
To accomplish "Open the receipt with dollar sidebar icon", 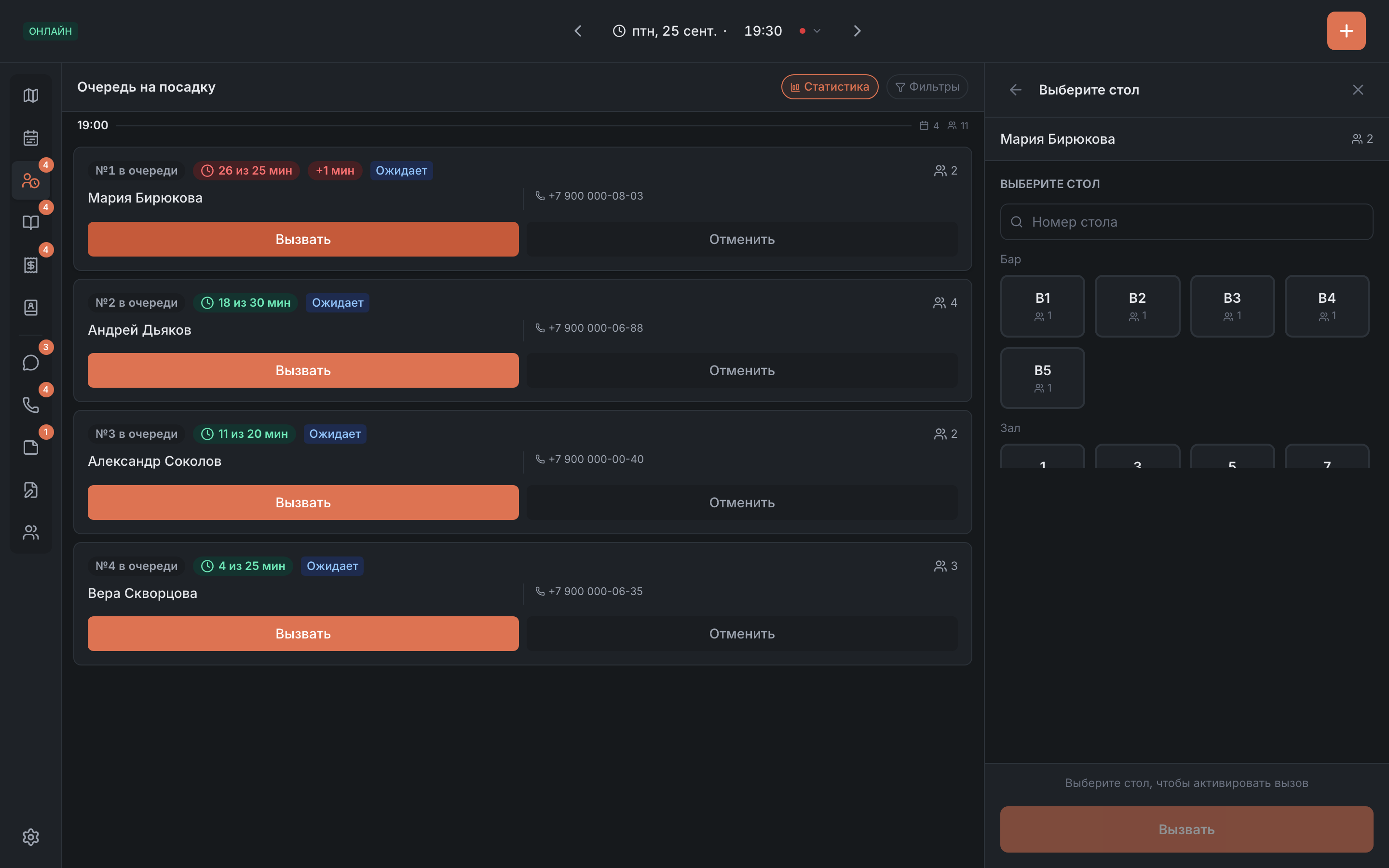I will pos(30,265).
